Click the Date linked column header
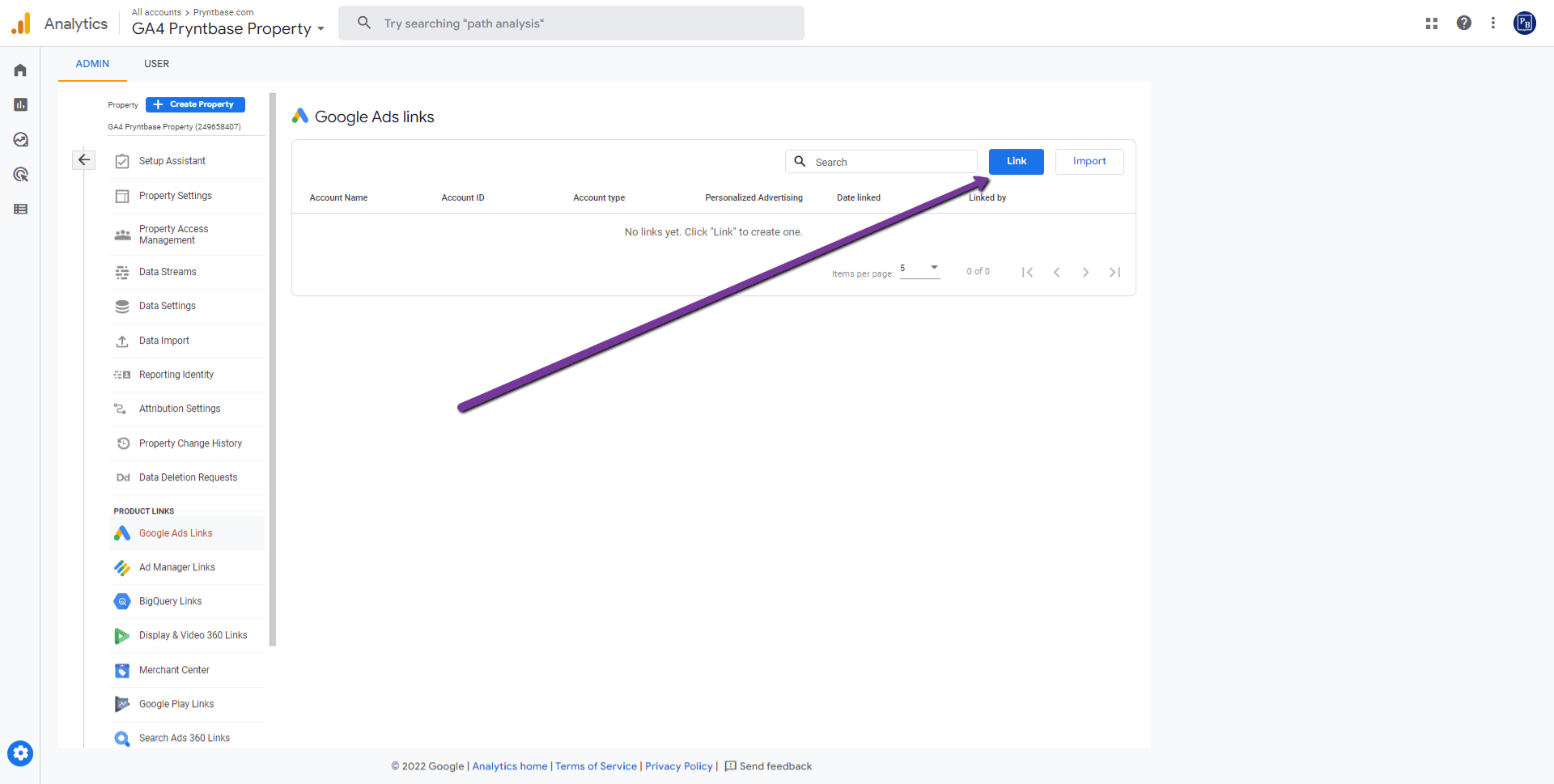Image resolution: width=1554 pixels, height=784 pixels. 858,197
